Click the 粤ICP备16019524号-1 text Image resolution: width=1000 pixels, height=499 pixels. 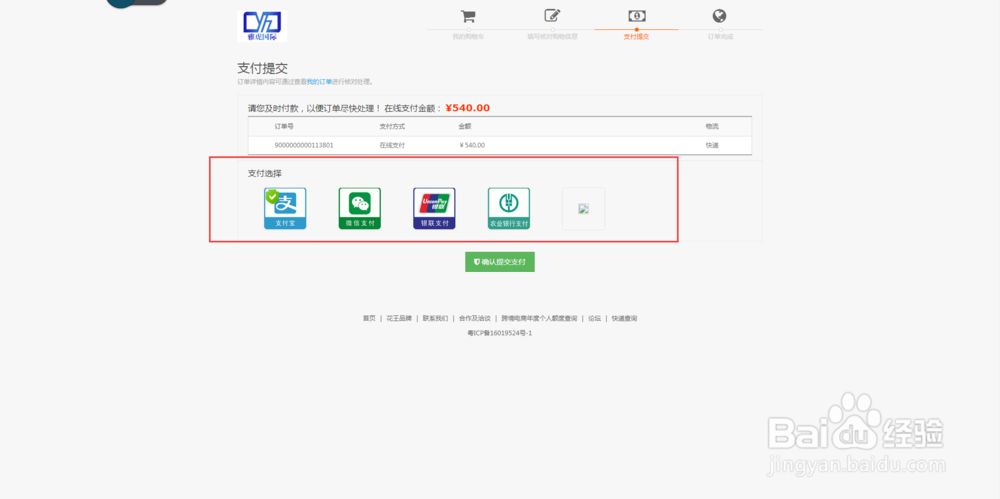point(499,333)
